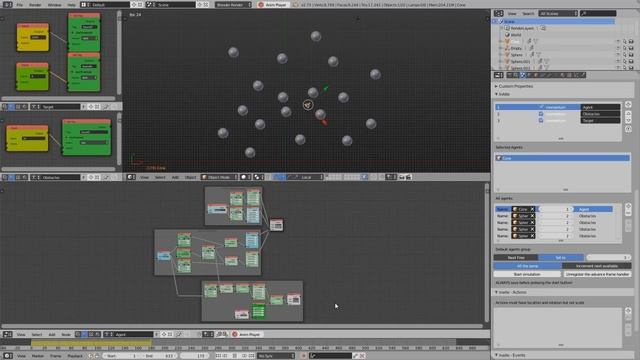The image size is (640, 360).
Task: Open the 3D viewport Select menu
Action: [x=160, y=177]
